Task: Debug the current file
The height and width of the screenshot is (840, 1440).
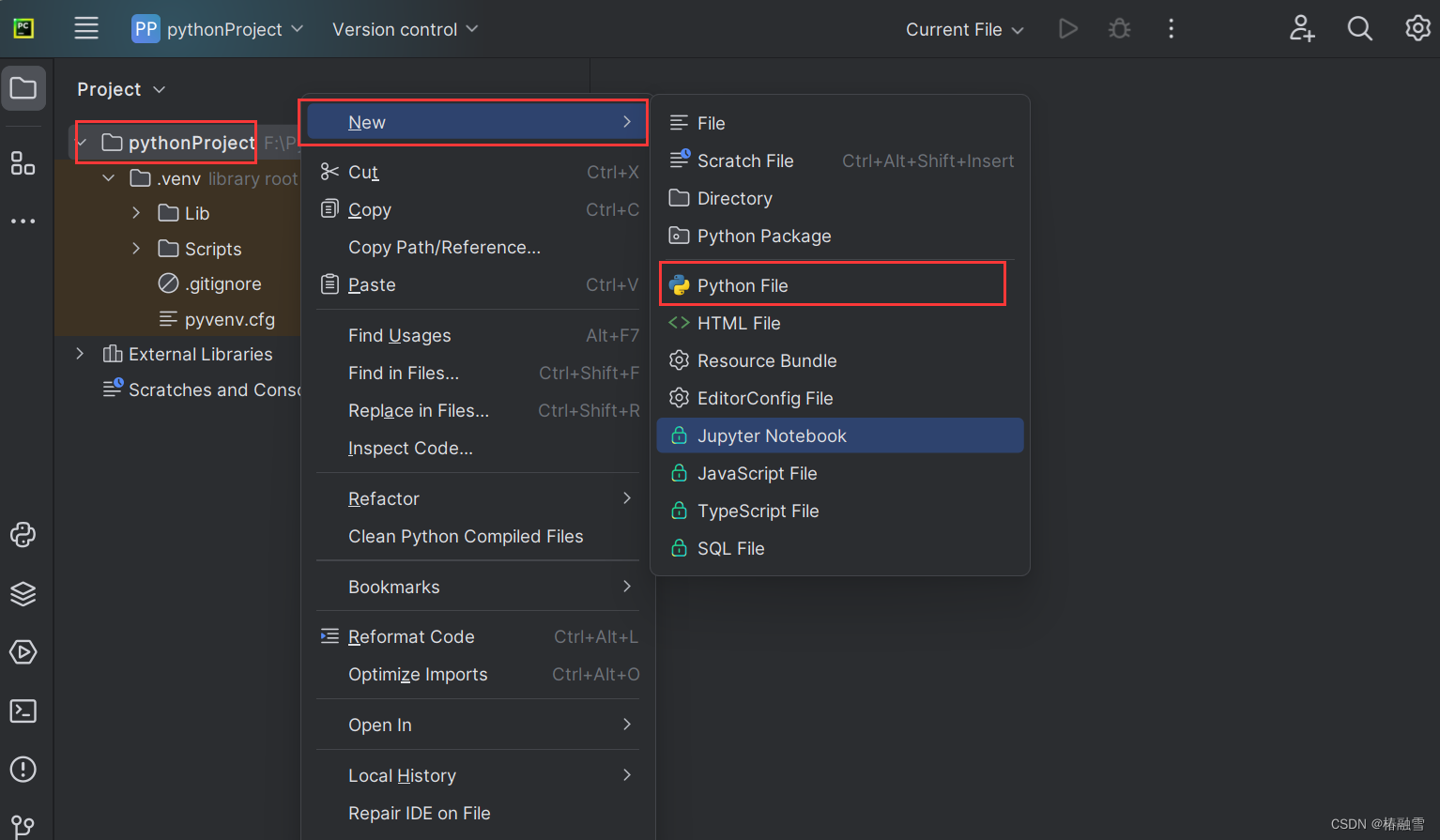Action: pos(1120,29)
